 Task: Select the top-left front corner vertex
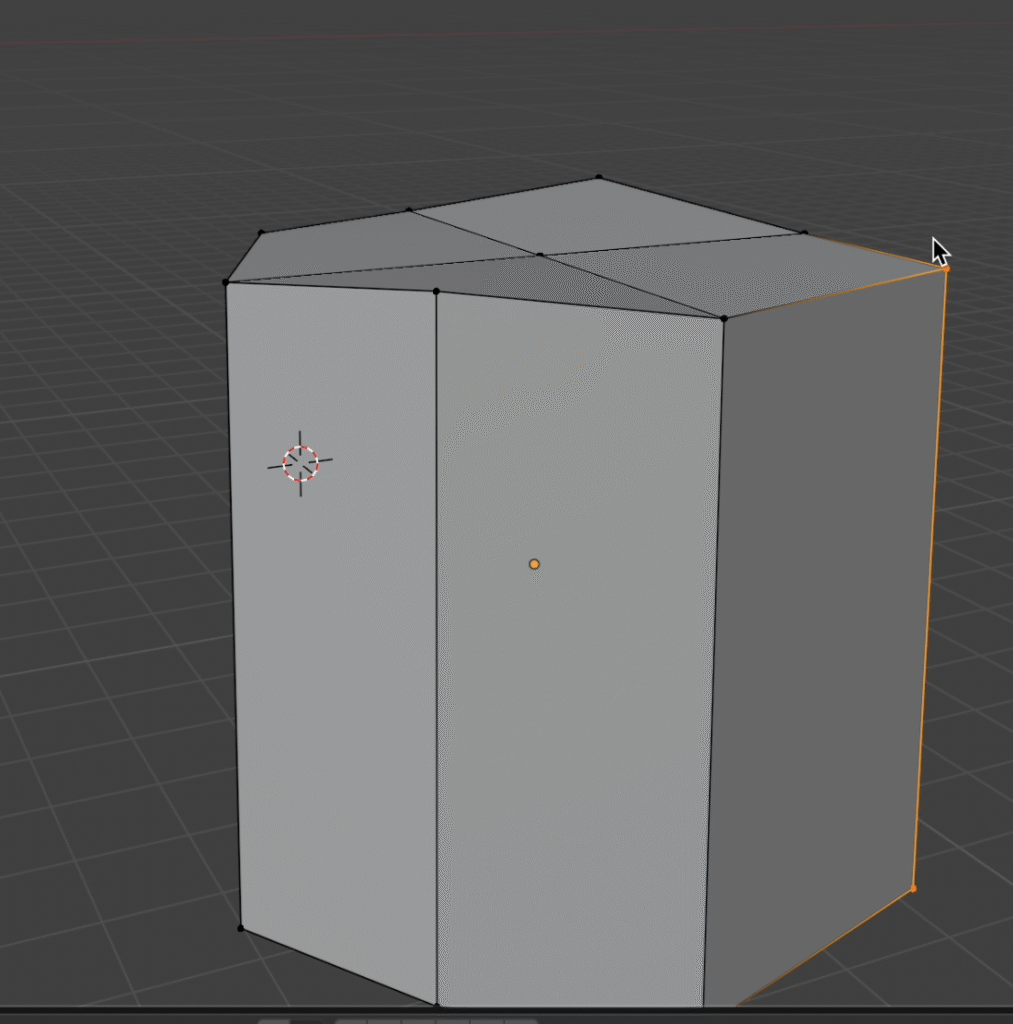coord(226,282)
